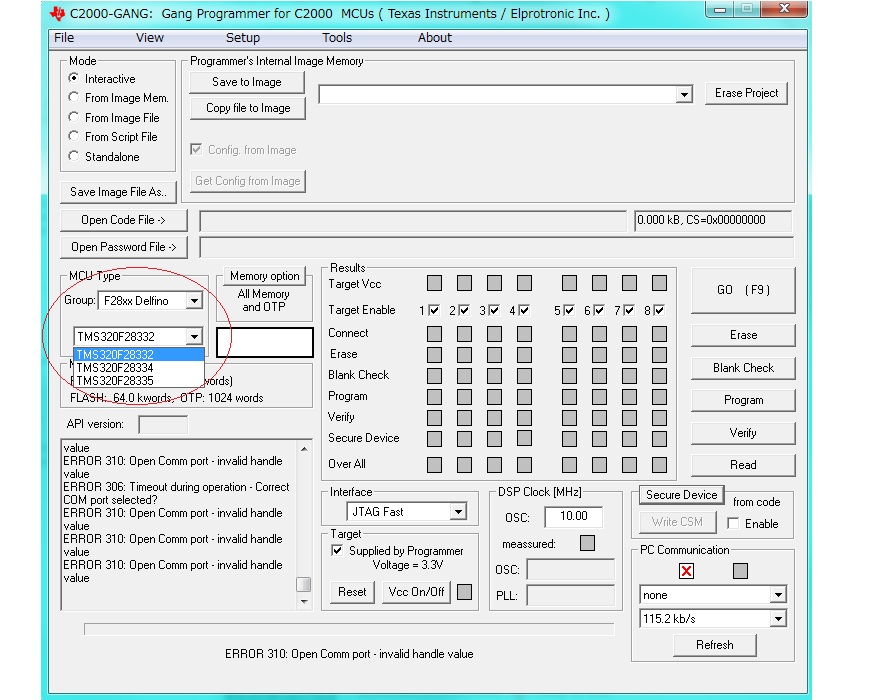Select the Interactive mode radio button
This screenshot has height=700, width=869.
(x=73, y=78)
